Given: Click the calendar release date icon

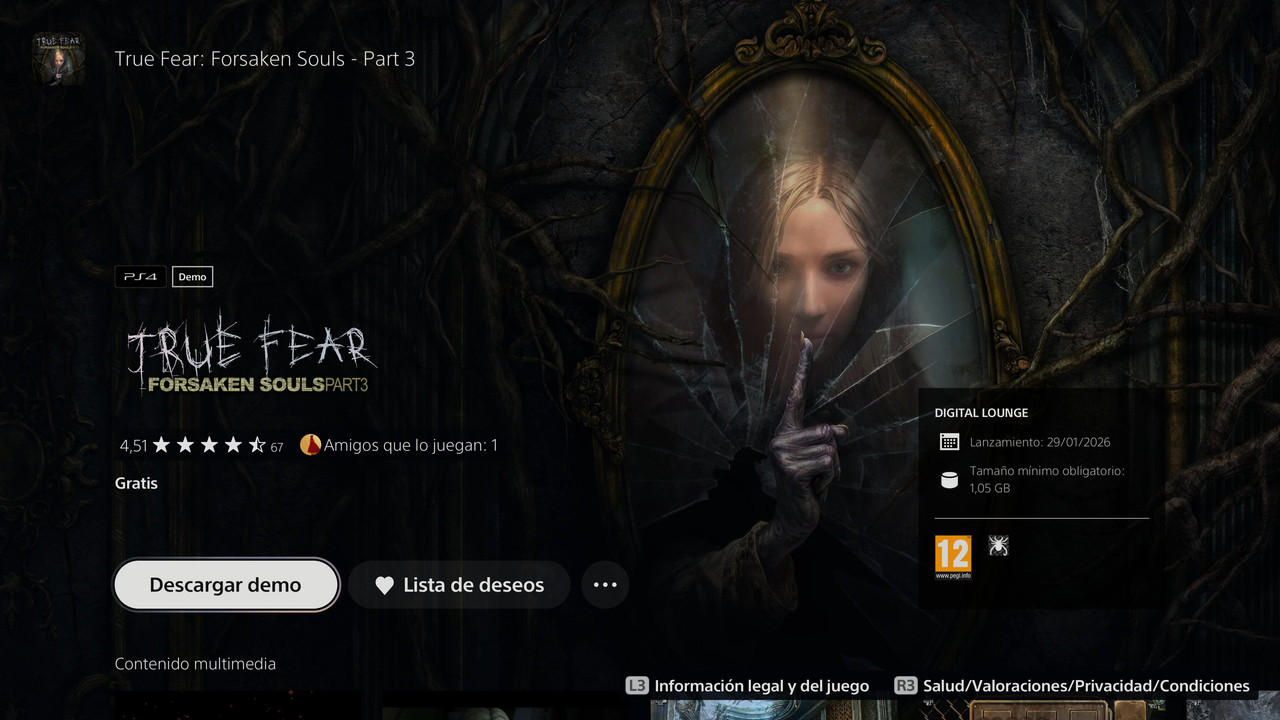Looking at the screenshot, I should click(949, 442).
